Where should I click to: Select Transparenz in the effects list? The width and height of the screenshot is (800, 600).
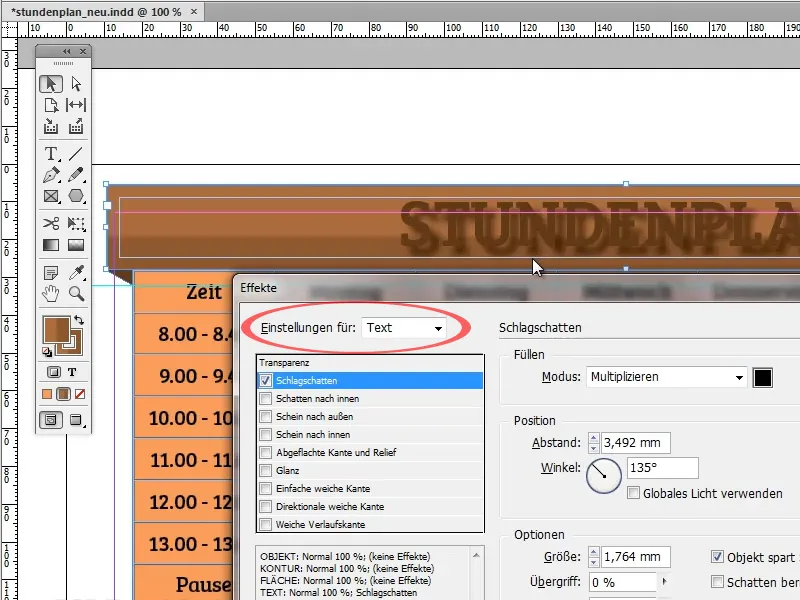point(370,363)
